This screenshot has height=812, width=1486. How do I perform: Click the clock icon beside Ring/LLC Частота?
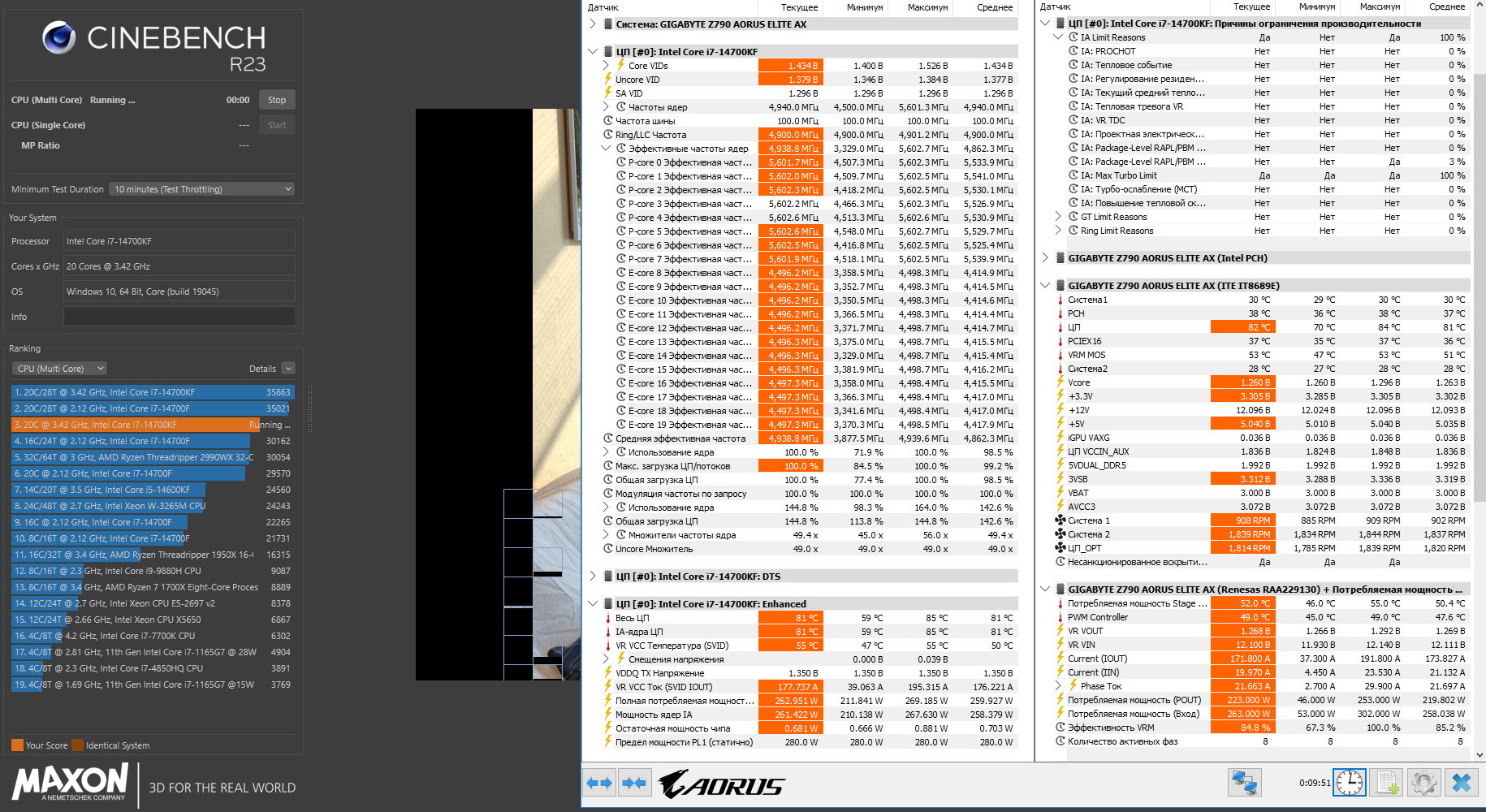607,135
